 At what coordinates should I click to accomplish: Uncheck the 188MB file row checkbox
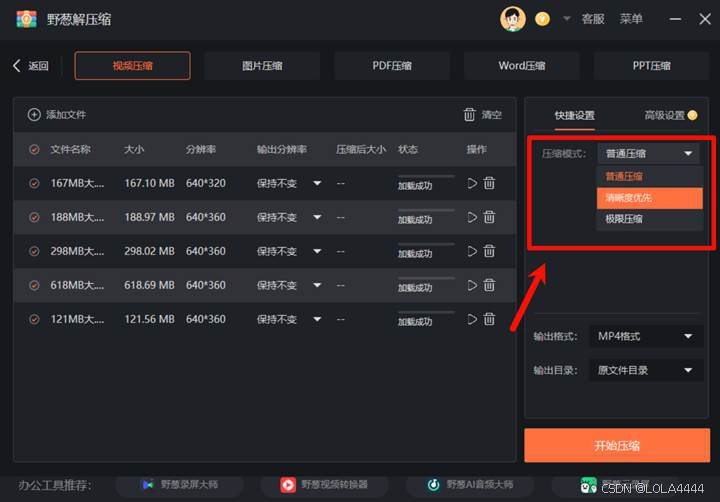click(x=34, y=217)
